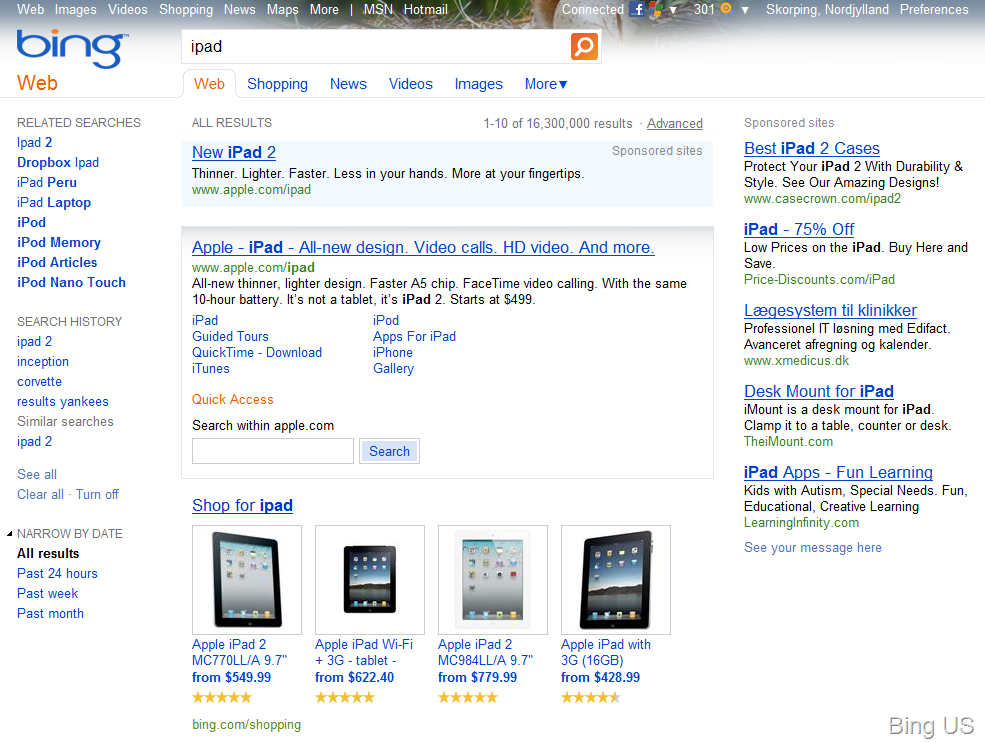
Task: Open the Apps For iPad sublink
Action: click(414, 336)
